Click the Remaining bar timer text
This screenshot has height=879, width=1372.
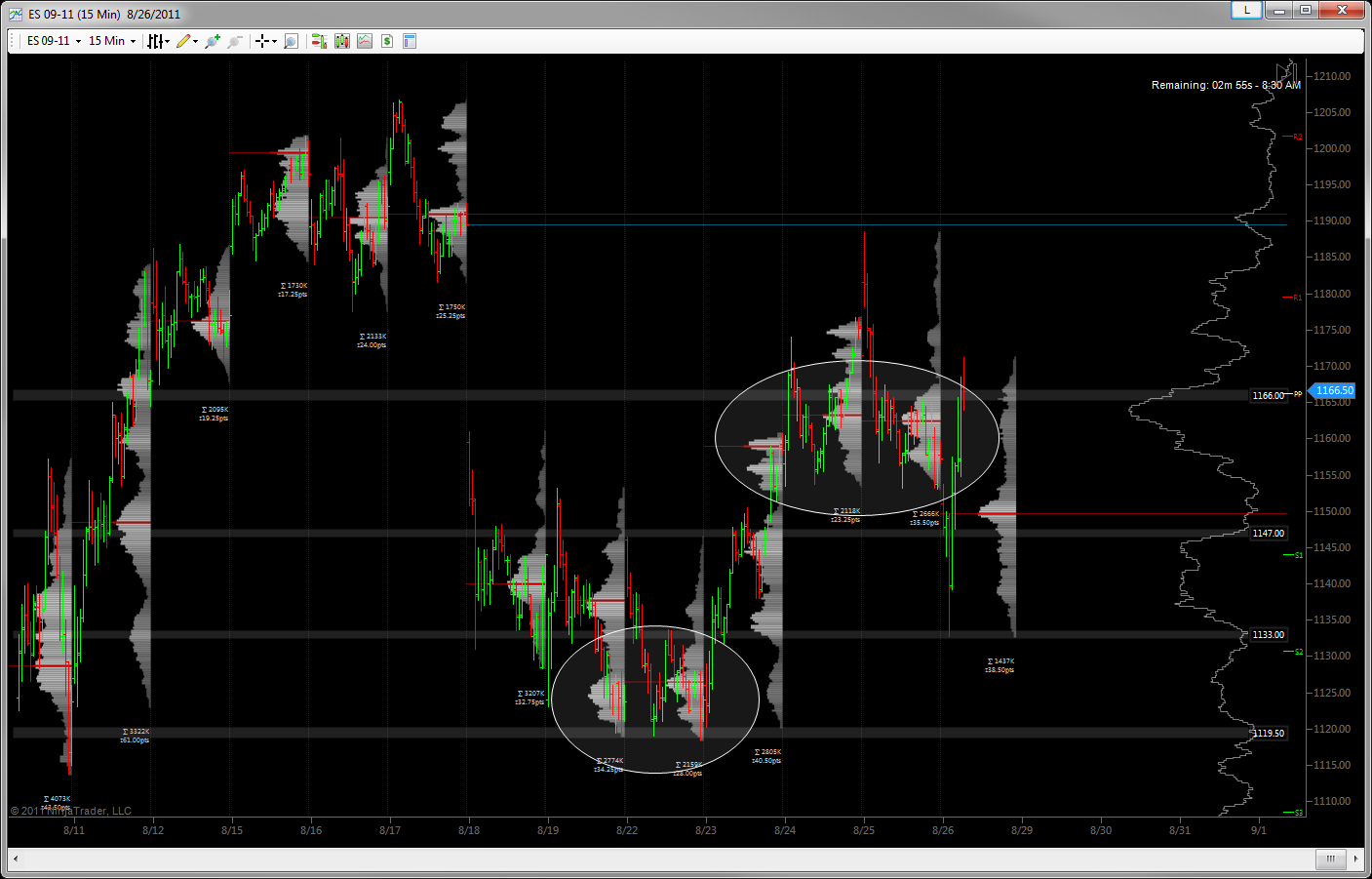pyautogui.click(x=1226, y=85)
